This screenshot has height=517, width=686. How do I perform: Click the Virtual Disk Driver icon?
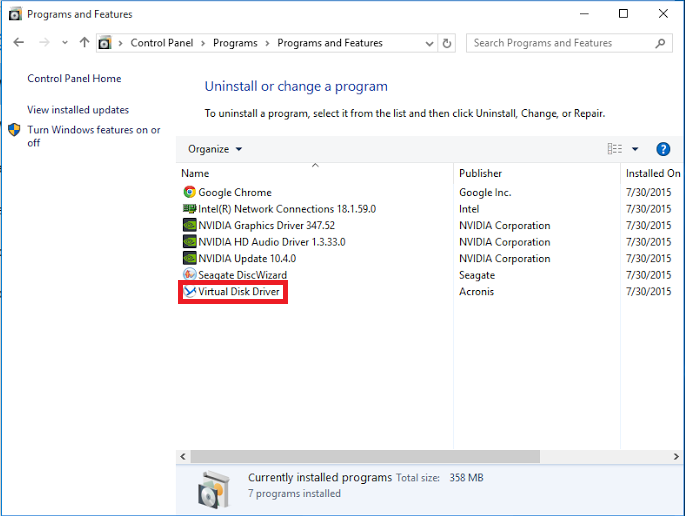click(189, 291)
